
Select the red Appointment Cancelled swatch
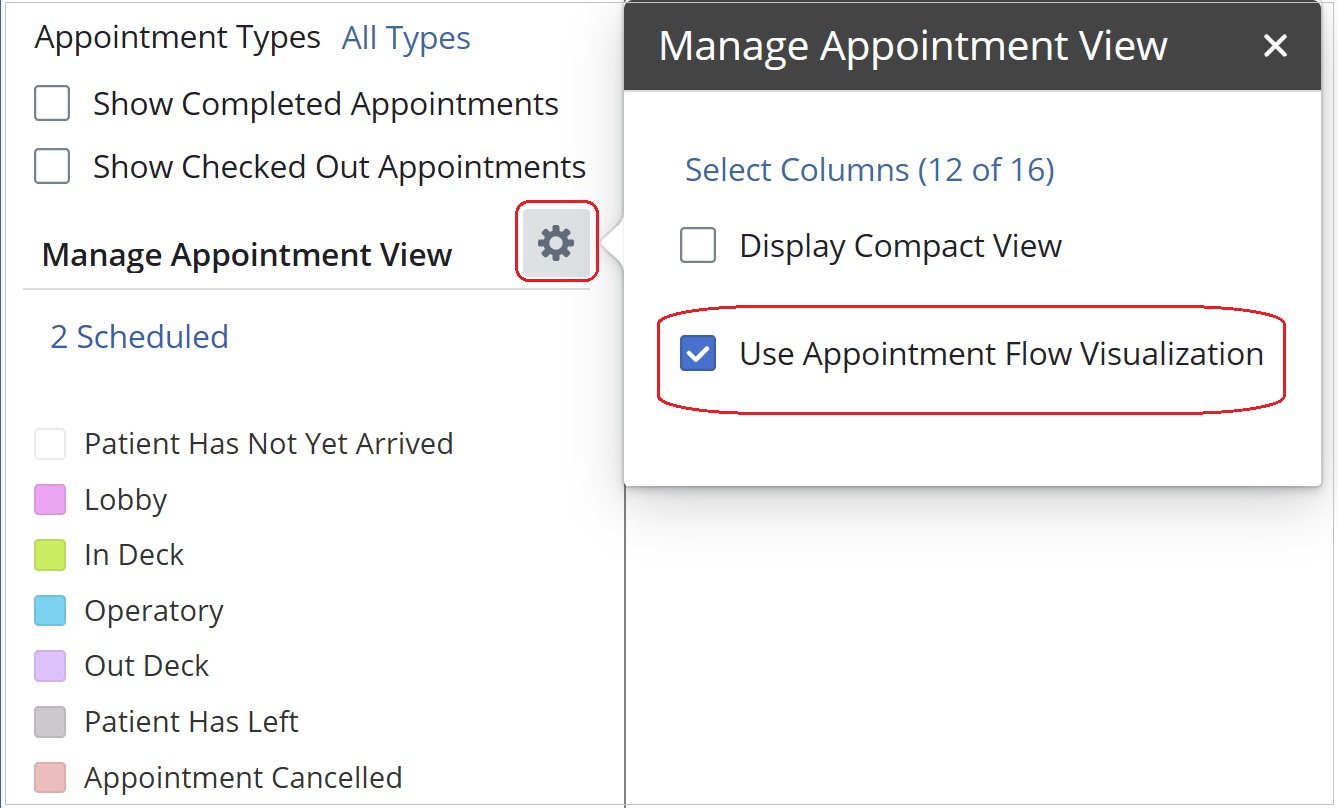click(x=50, y=777)
